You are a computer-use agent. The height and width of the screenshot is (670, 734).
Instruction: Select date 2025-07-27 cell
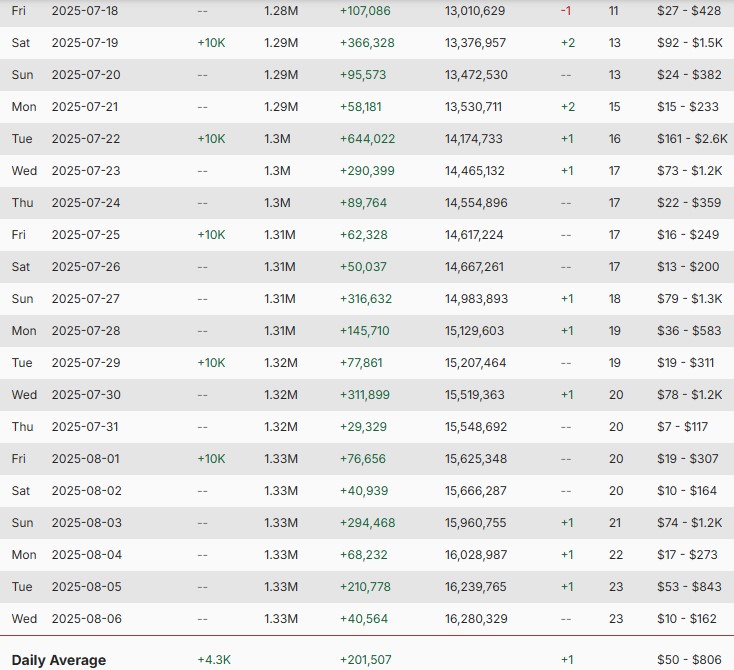pyautogui.click(x=86, y=299)
